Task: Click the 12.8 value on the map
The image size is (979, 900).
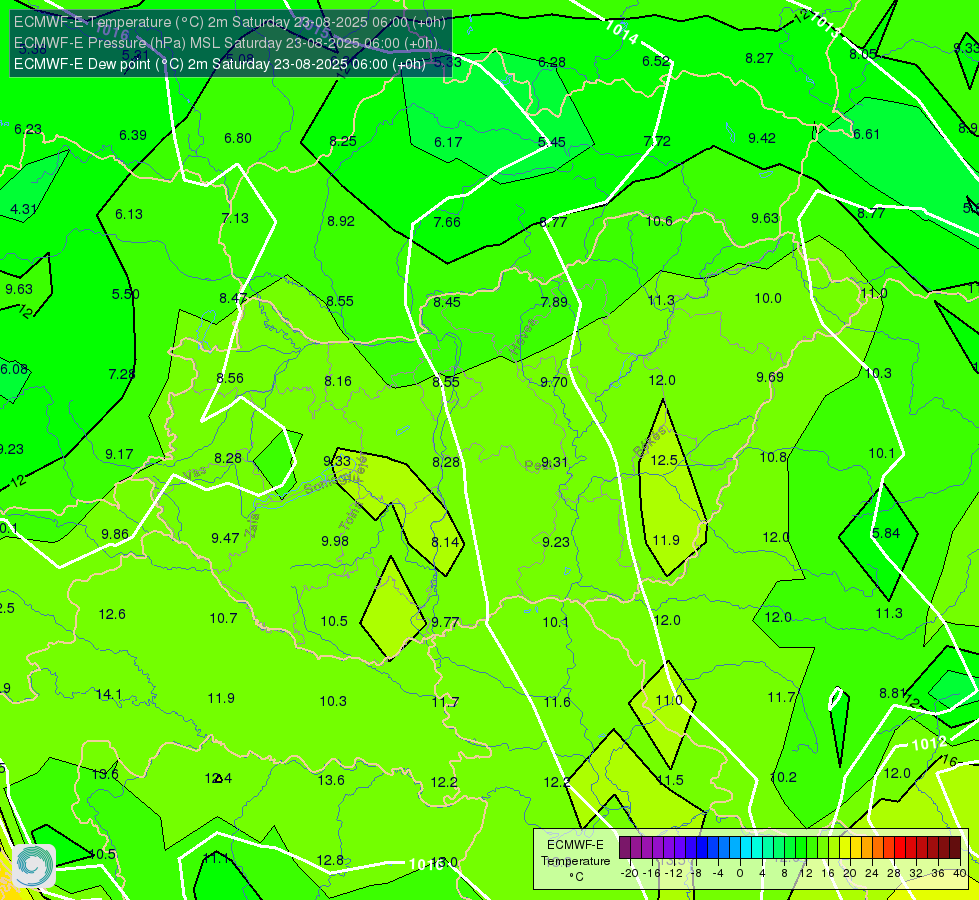Action: click(x=330, y=860)
